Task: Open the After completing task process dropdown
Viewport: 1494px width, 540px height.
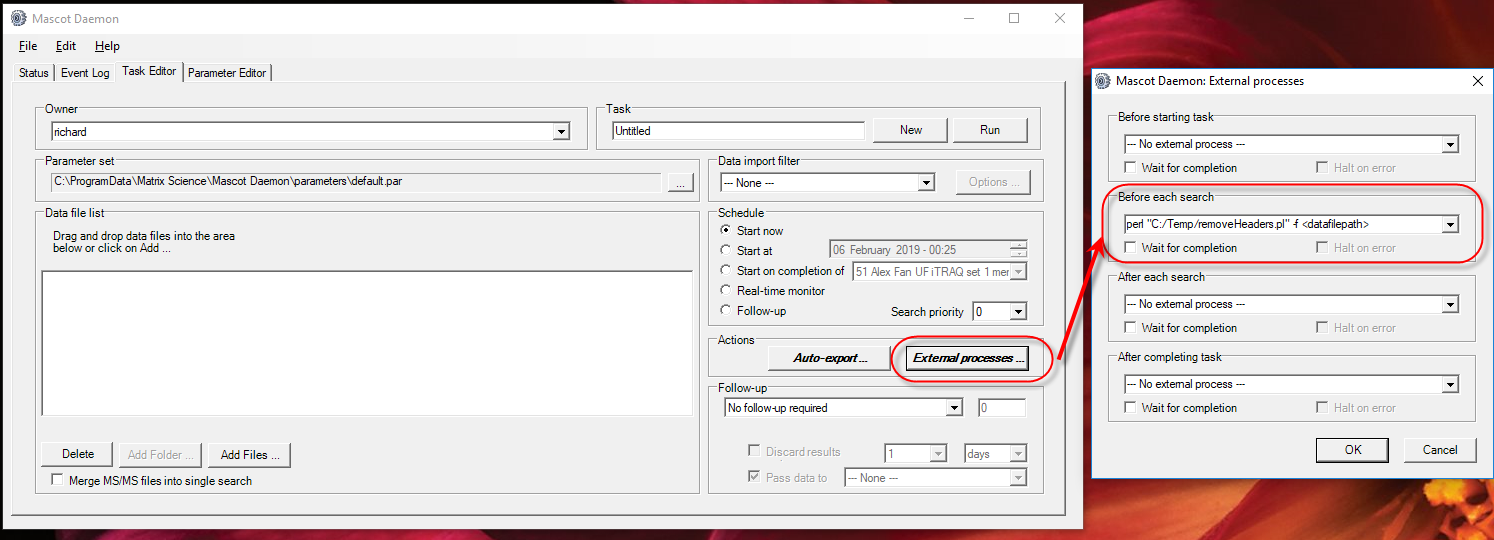Action: point(1450,384)
